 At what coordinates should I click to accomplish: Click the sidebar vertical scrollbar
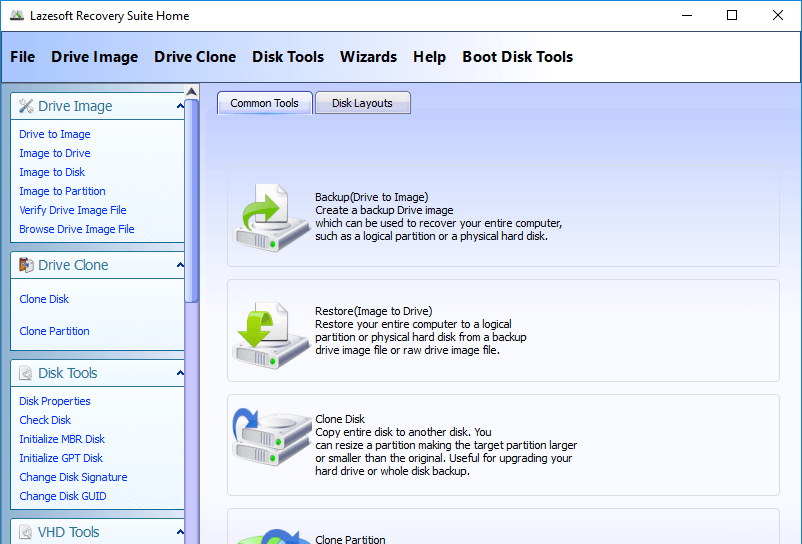192,200
